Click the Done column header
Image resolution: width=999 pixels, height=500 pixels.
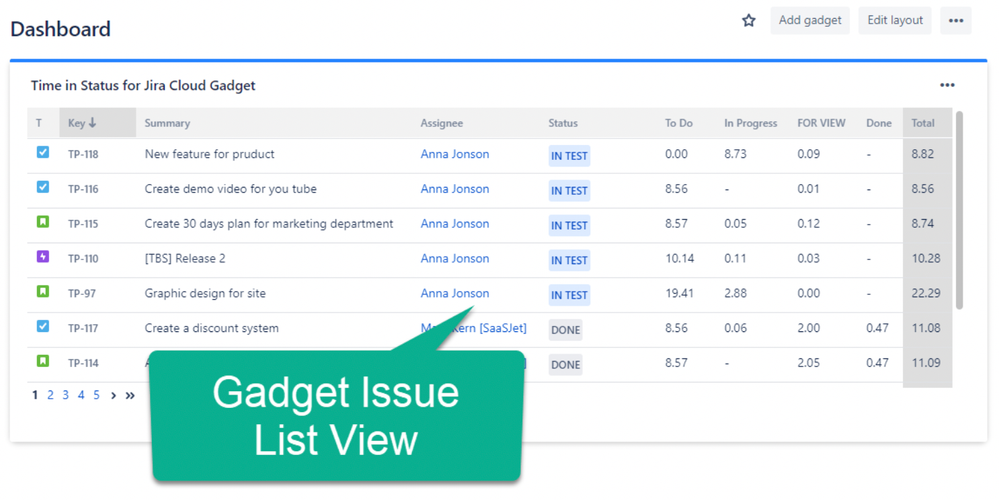click(879, 124)
